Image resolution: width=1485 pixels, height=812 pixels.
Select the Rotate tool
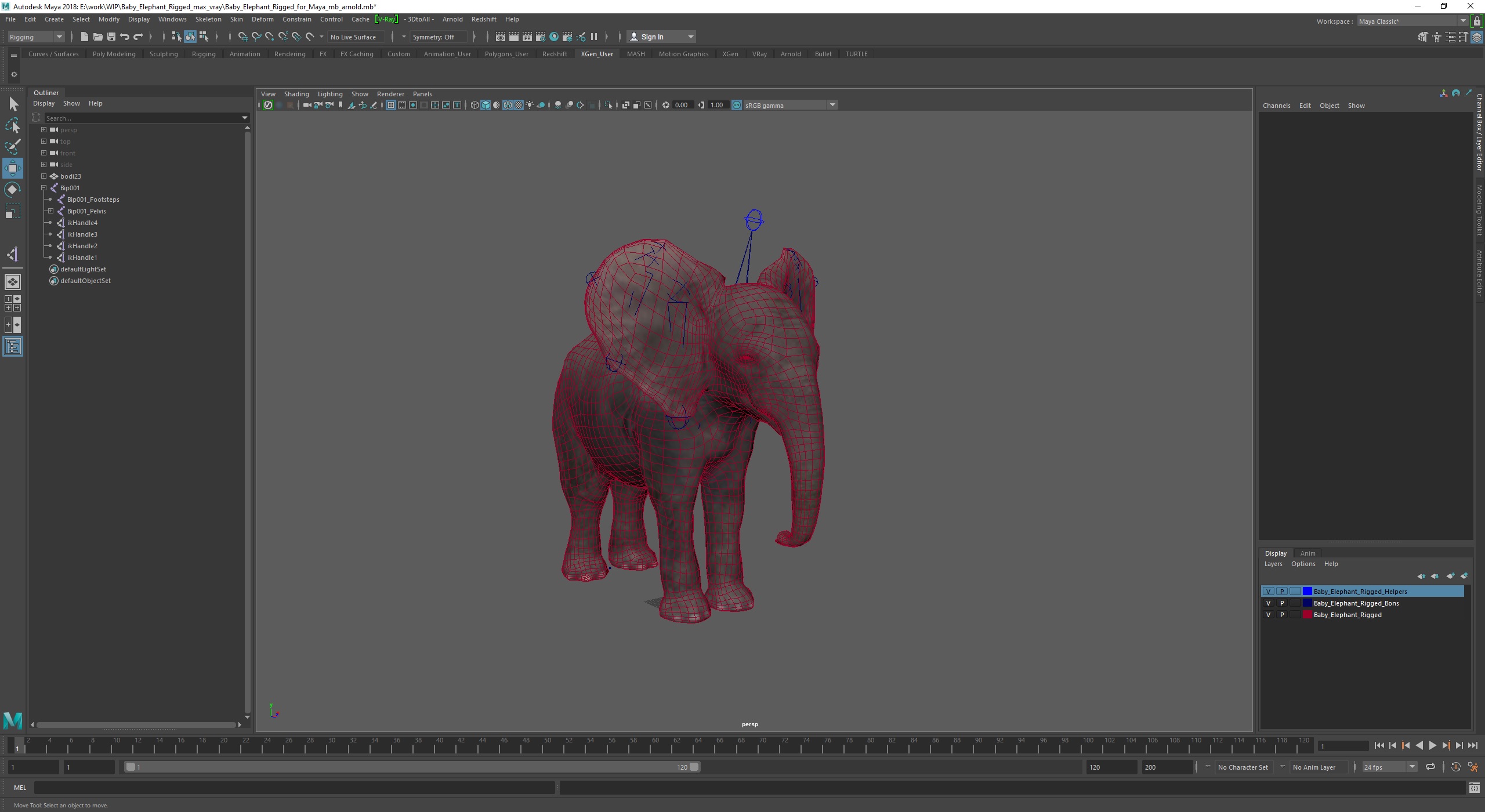pos(13,190)
